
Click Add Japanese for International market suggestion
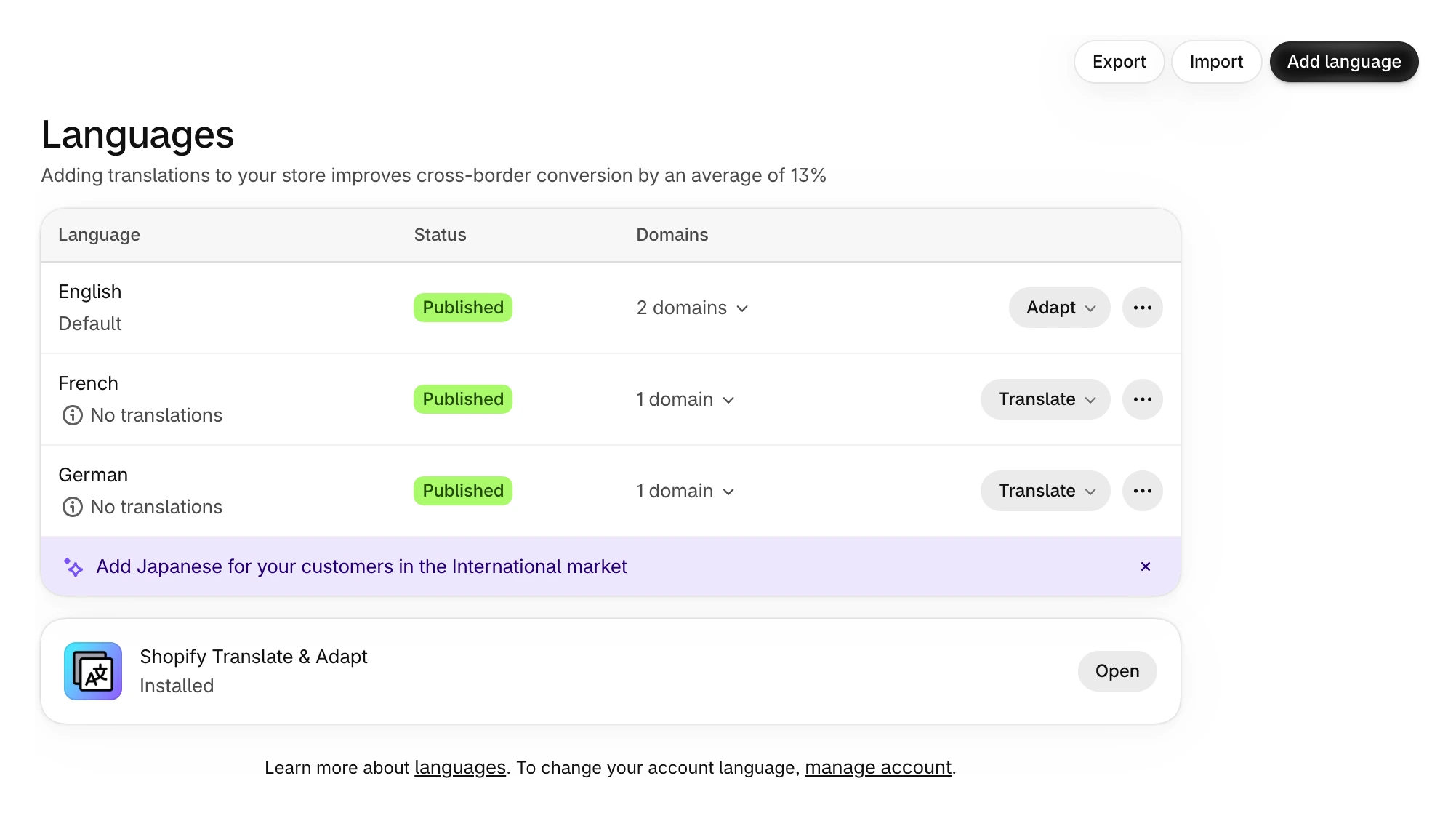(x=361, y=566)
